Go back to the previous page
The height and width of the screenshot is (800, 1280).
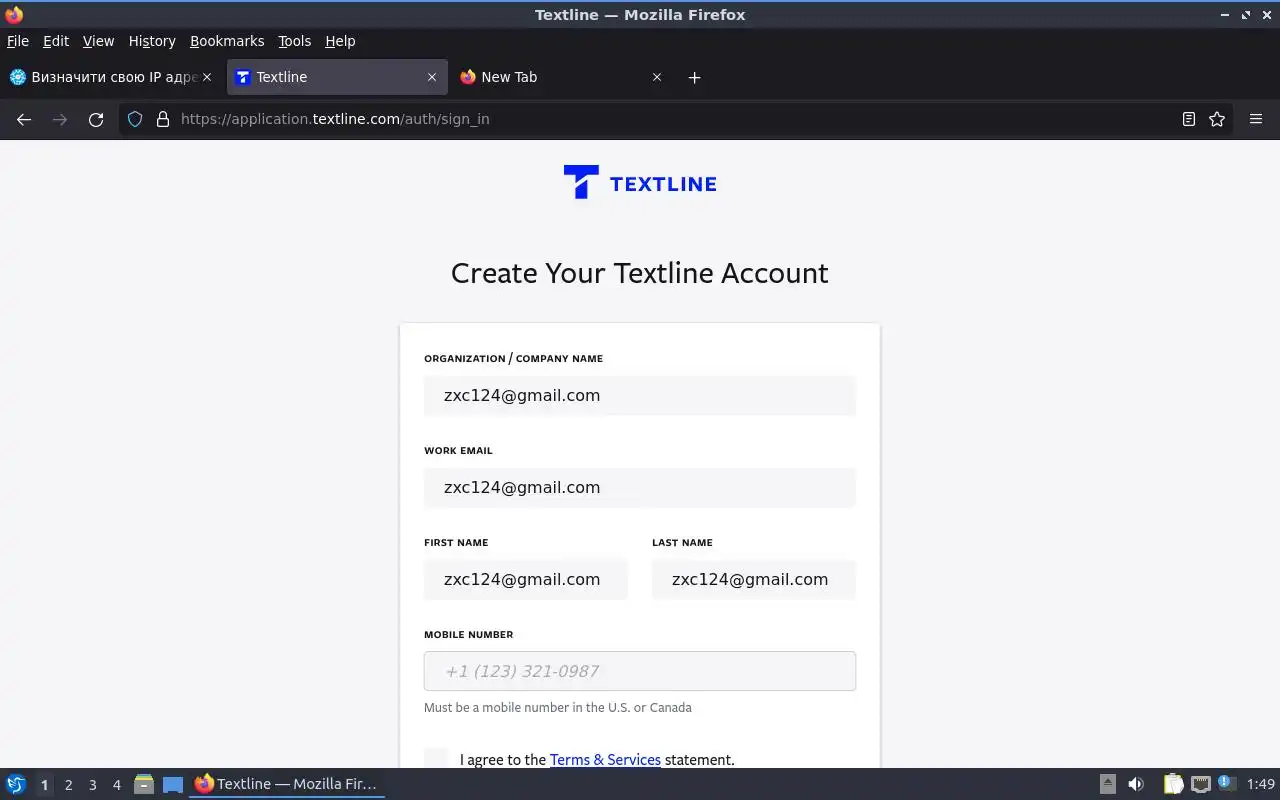pyautogui.click(x=24, y=119)
